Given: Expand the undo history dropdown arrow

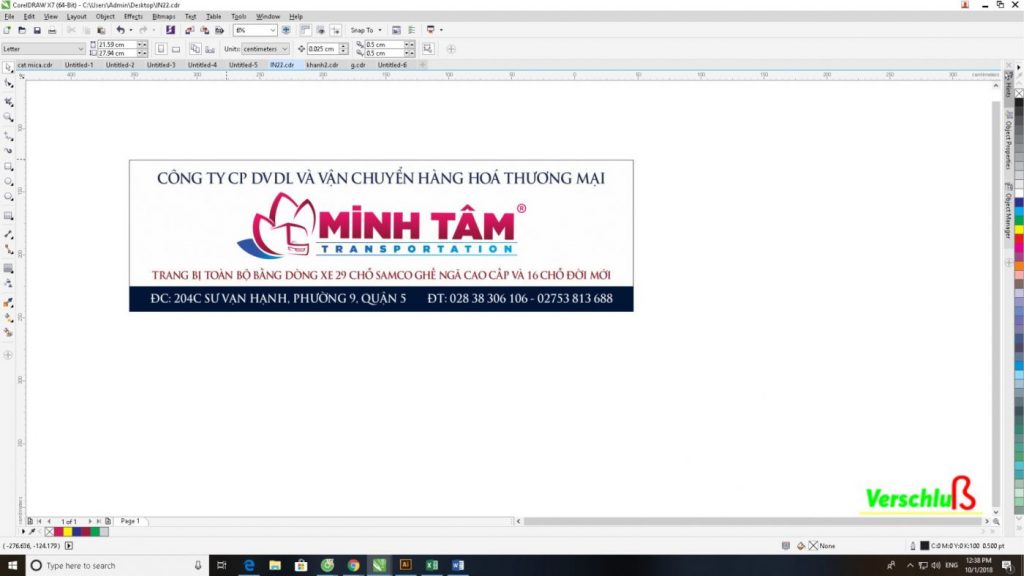Looking at the screenshot, I should (131, 30).
